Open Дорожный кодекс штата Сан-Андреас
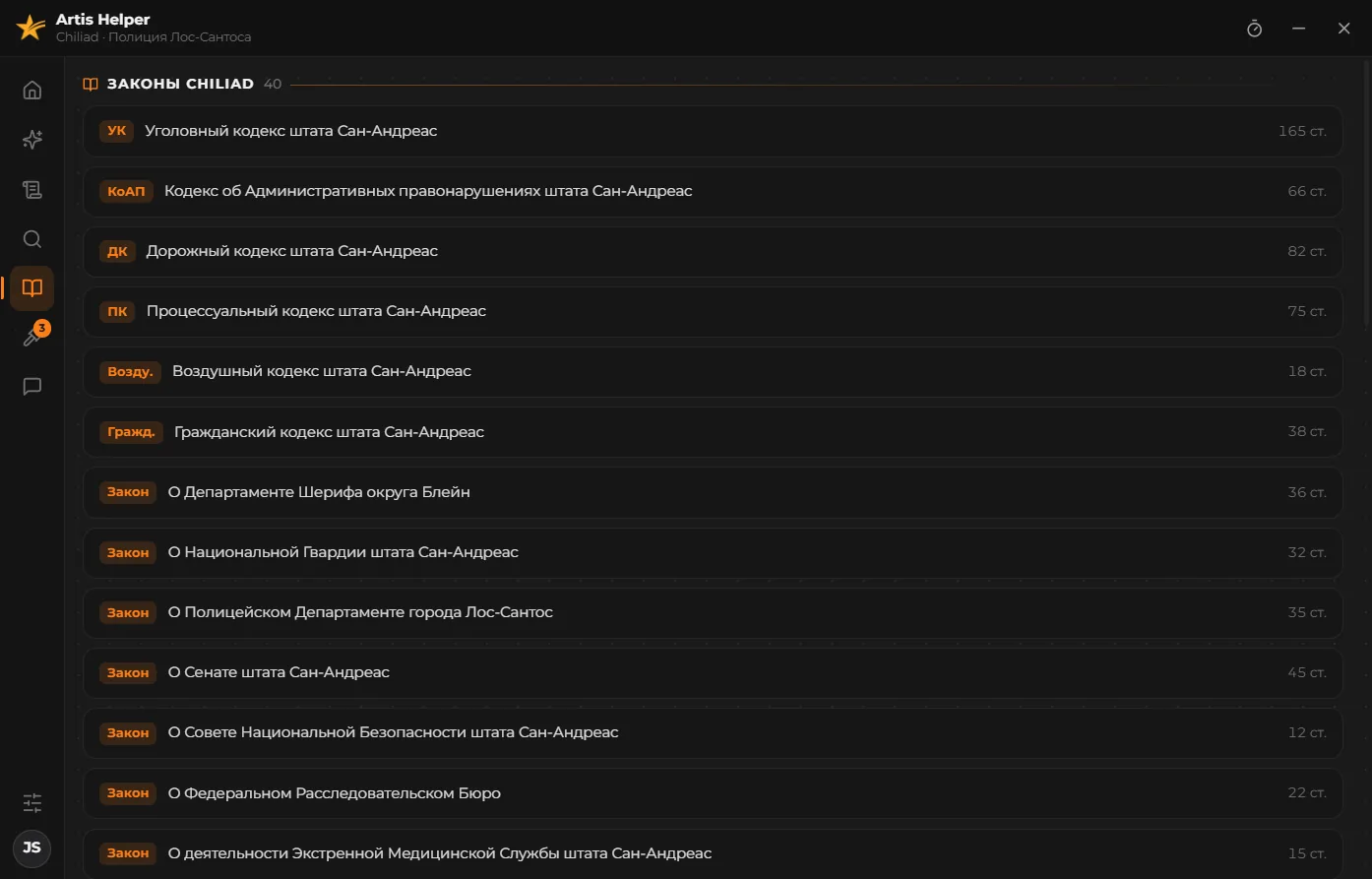Viewport: 1372px width, 879px height. (x=713, y=251)
